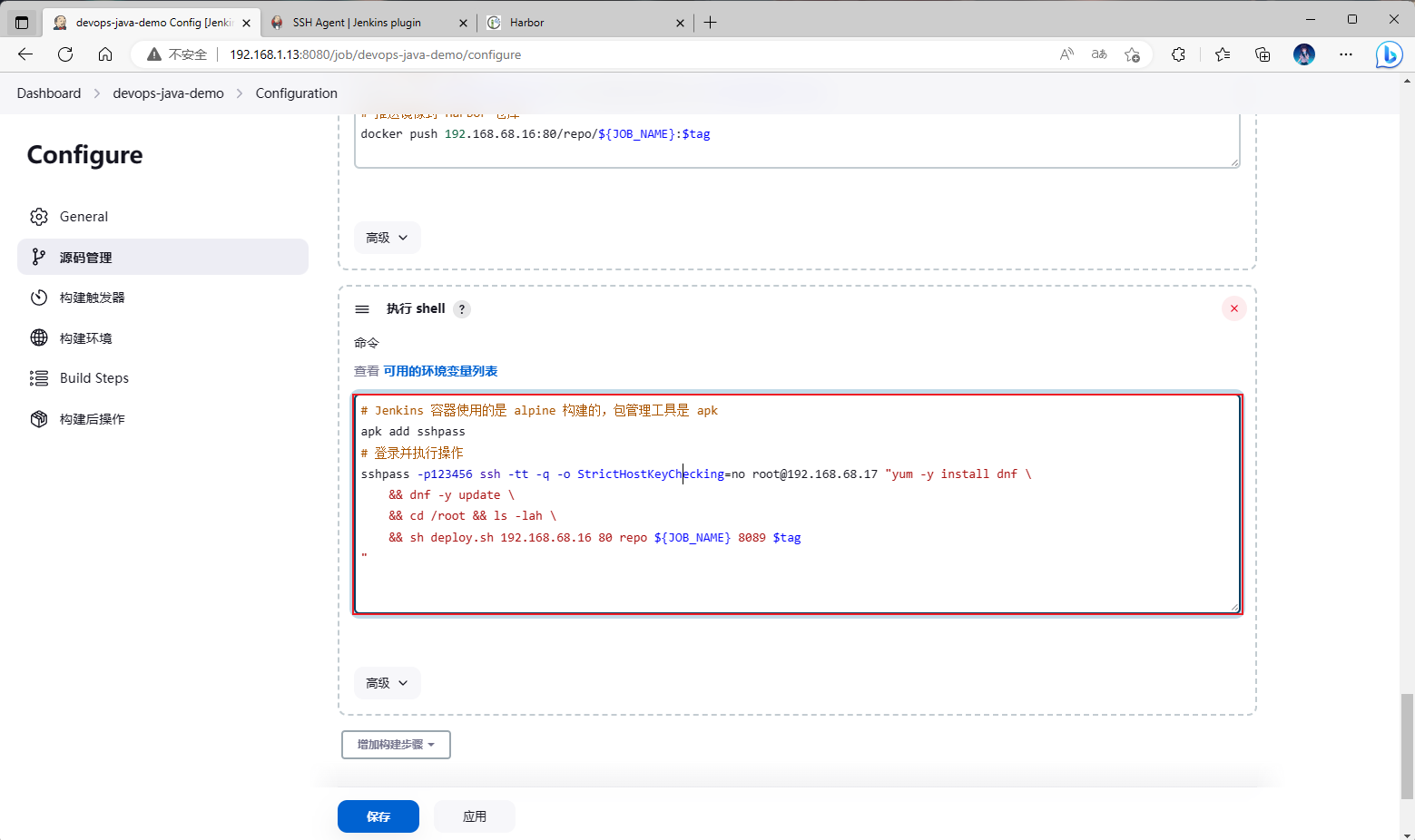Select General section in sidebar
Screen dimensions: 1415x840
[162, 216]
